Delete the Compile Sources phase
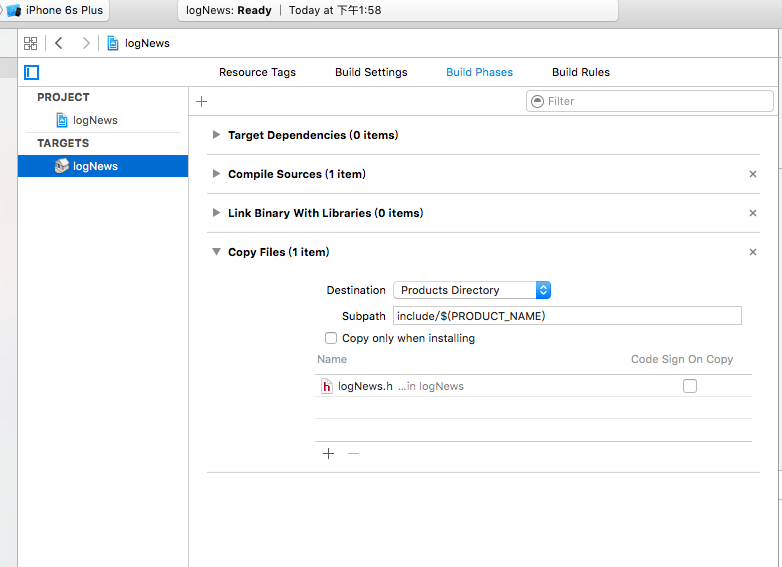This screenshot has width=782, height=567. 753,174
